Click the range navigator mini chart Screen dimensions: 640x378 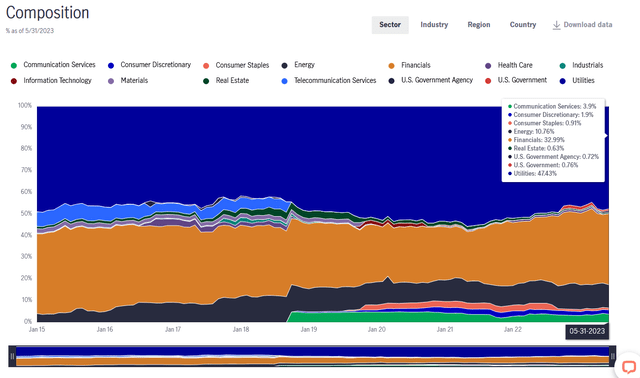(x=312, y=356)
